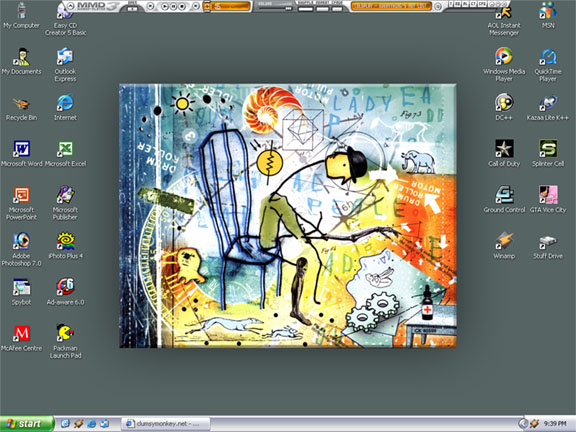Launch Microsoft PowerPoint
This screenshot has width=576, height=432.
click(21, 203)
